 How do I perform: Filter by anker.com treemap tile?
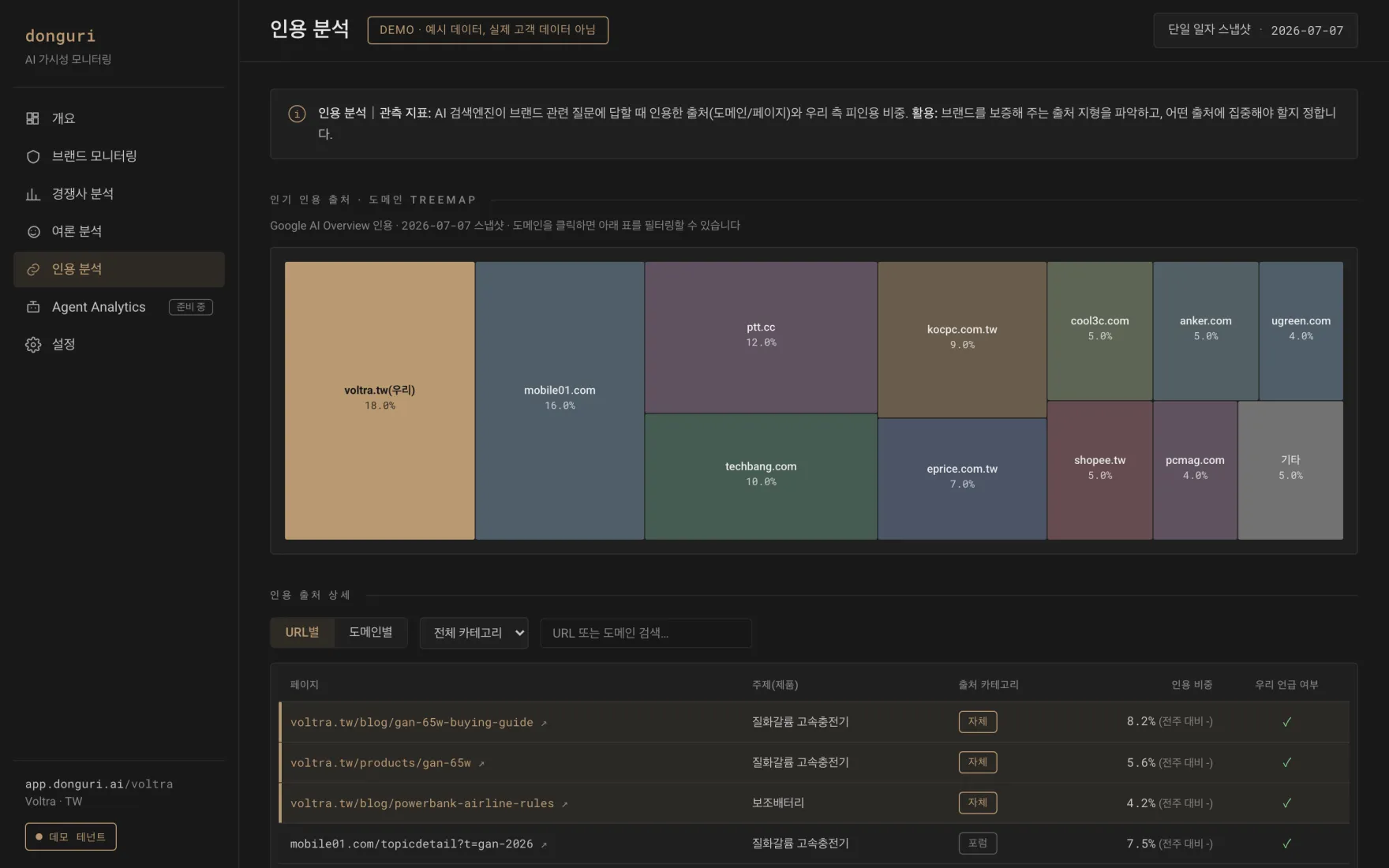[x=1205, y=331]
